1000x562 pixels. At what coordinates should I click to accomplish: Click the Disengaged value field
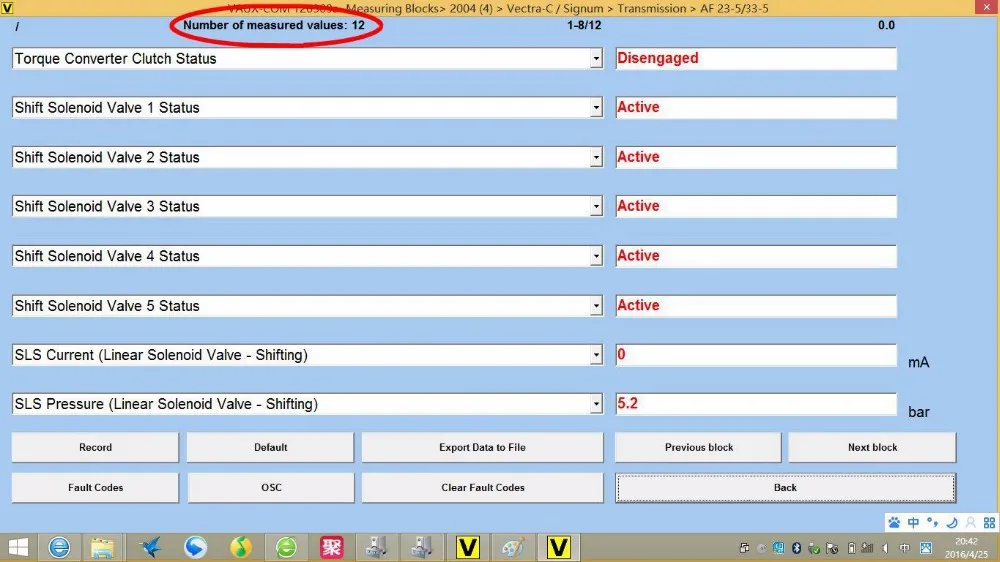click(756, 59)
